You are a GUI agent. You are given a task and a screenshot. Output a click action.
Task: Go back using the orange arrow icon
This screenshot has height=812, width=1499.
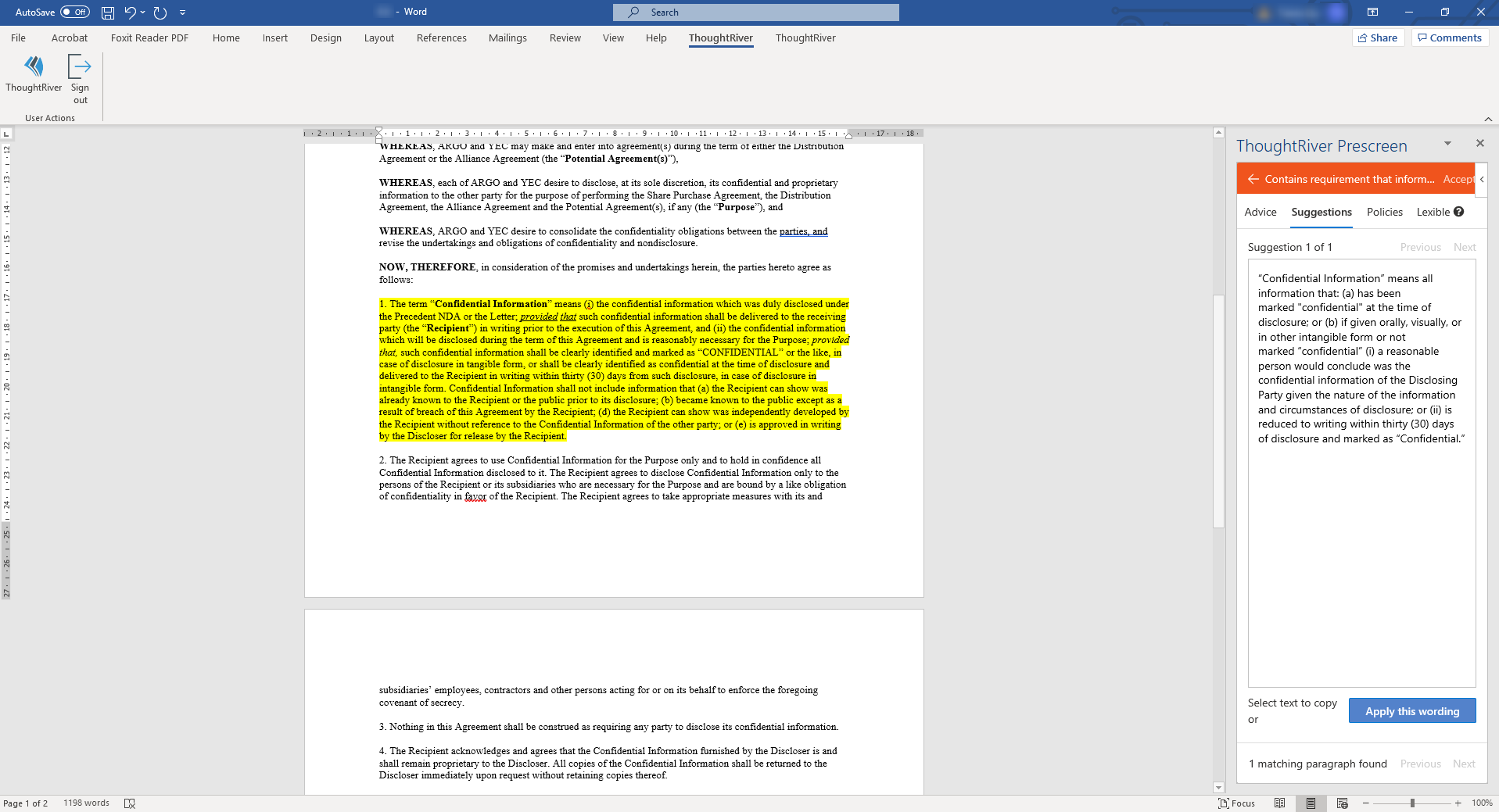pyautogui.click(x=1253, y=179)
